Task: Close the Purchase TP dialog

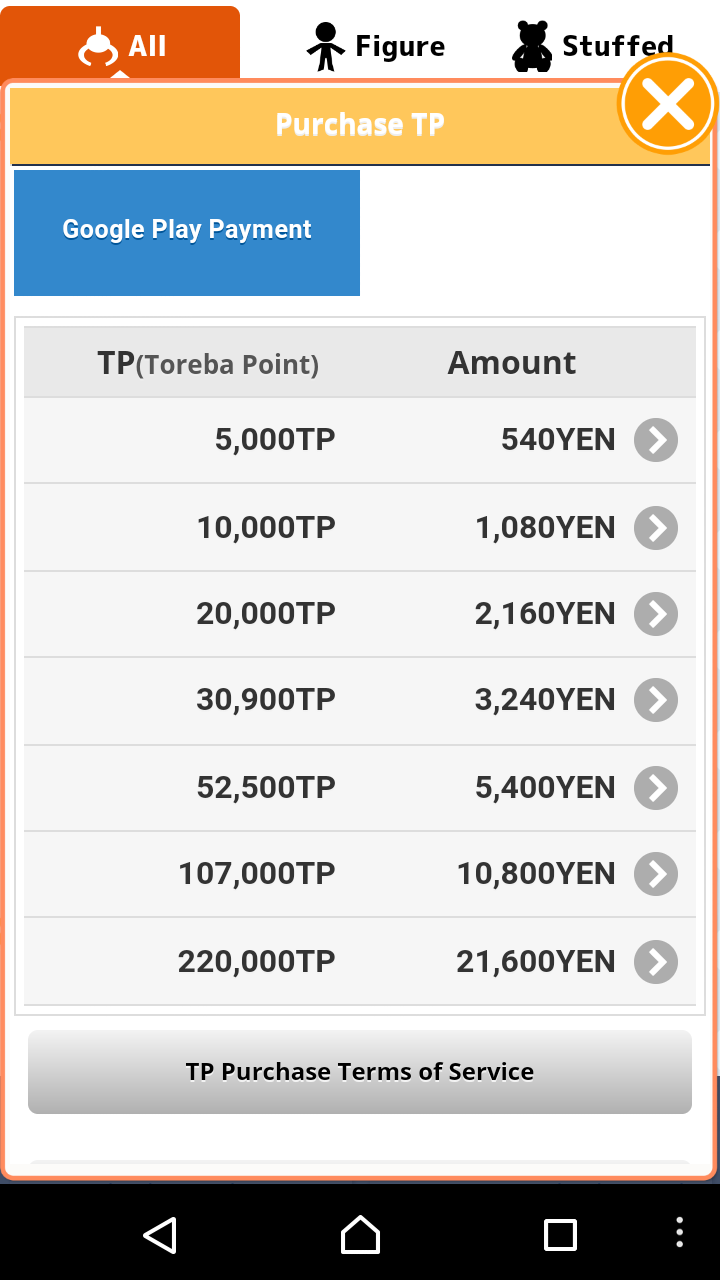Action: click(x=668, y=104)
